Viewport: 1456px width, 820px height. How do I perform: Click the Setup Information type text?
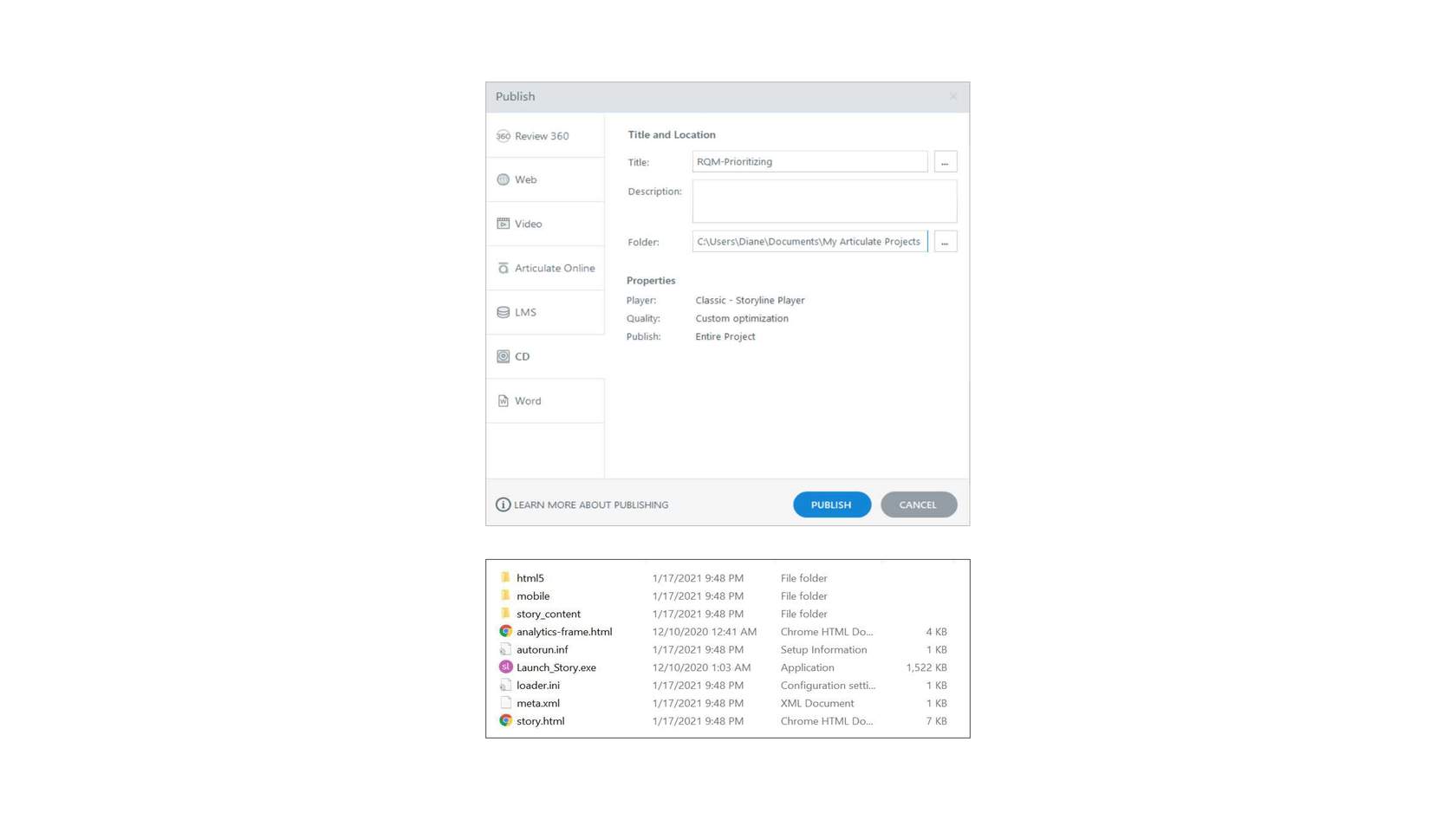(823, 649)
